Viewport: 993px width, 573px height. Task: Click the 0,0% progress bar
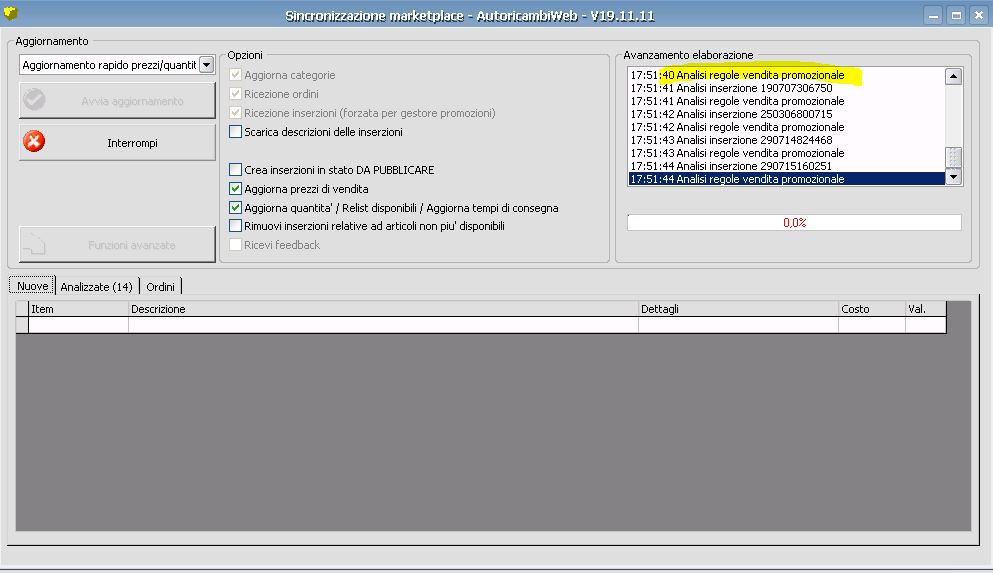click(794, 222)
